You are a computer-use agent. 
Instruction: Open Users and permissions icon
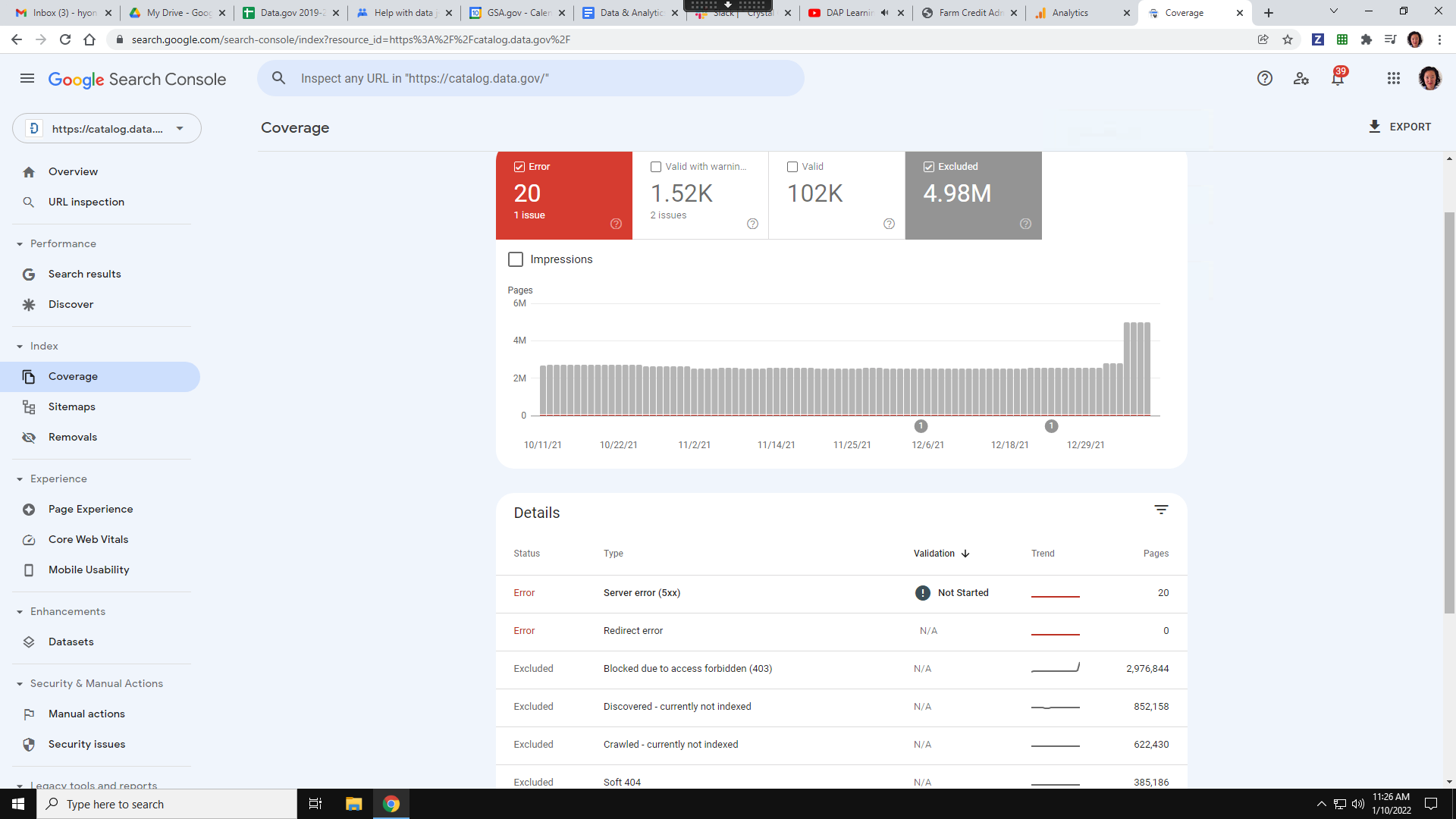tap(1301, 78)
